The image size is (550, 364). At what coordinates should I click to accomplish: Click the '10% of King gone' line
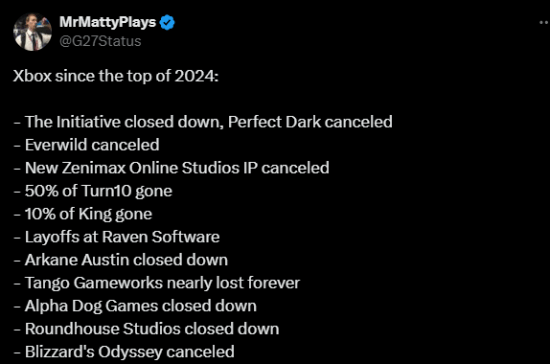[x=83, y=214]
